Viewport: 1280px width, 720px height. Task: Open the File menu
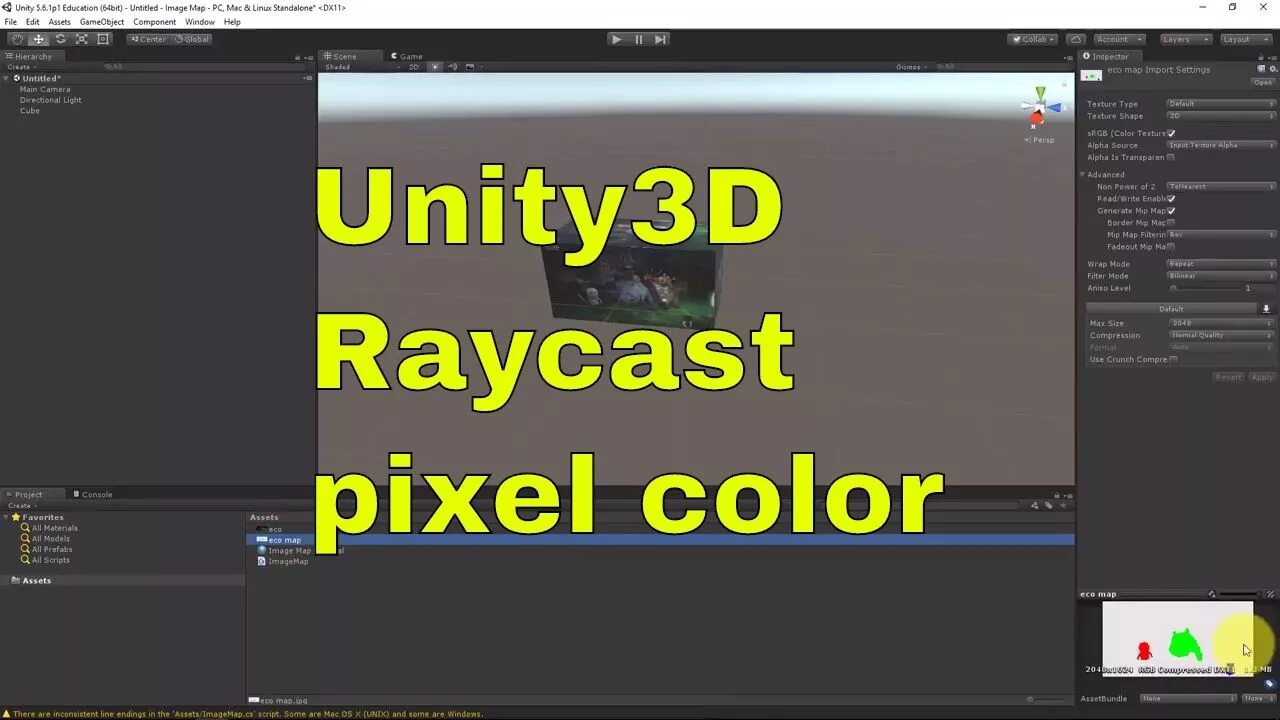pos(10,22)
